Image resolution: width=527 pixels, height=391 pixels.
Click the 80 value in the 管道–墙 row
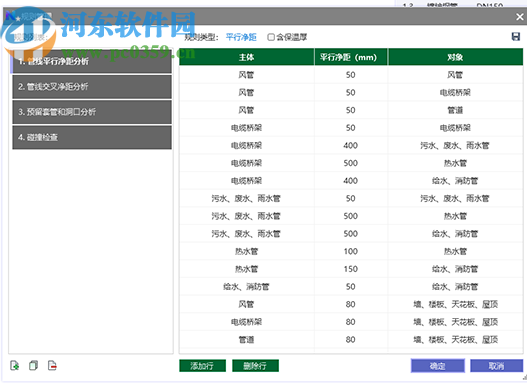coord(351,340)
